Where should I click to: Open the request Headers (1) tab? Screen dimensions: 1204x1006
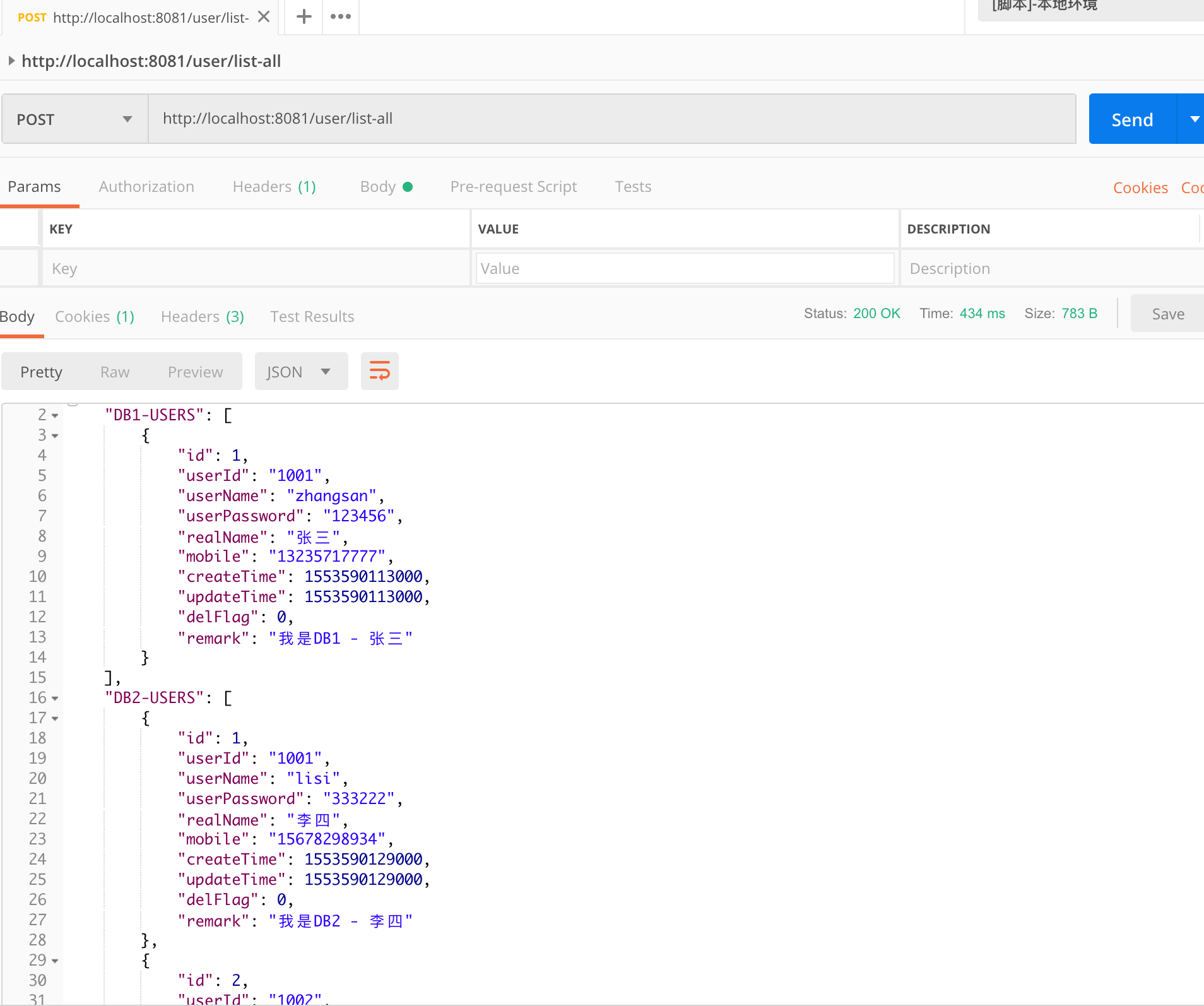click(x=274, y=187)
